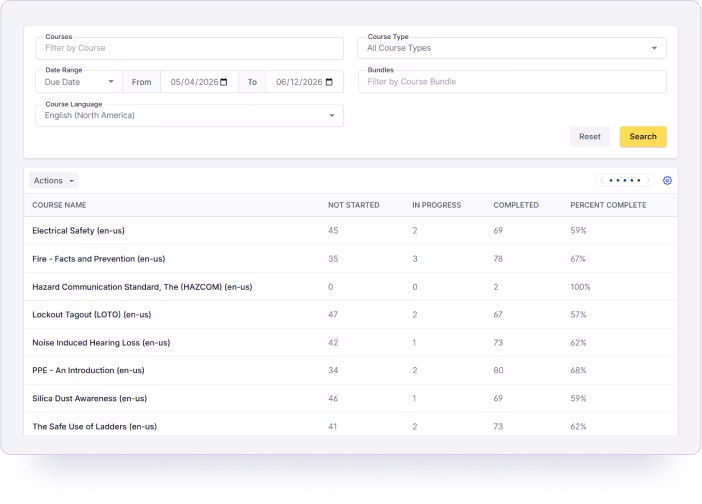Open the table settings gear icon
The width and height of the screenshot is (702, 504).
[667, 180]
